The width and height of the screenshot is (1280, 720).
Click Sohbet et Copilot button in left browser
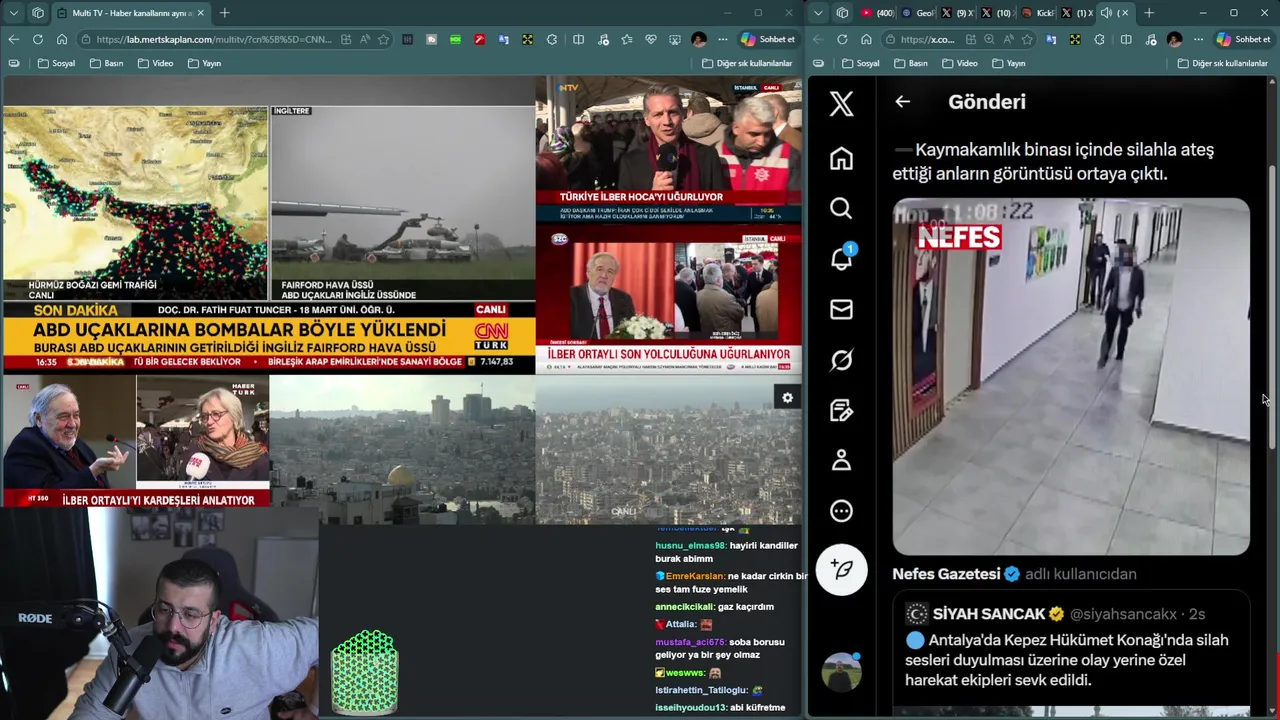768,39
